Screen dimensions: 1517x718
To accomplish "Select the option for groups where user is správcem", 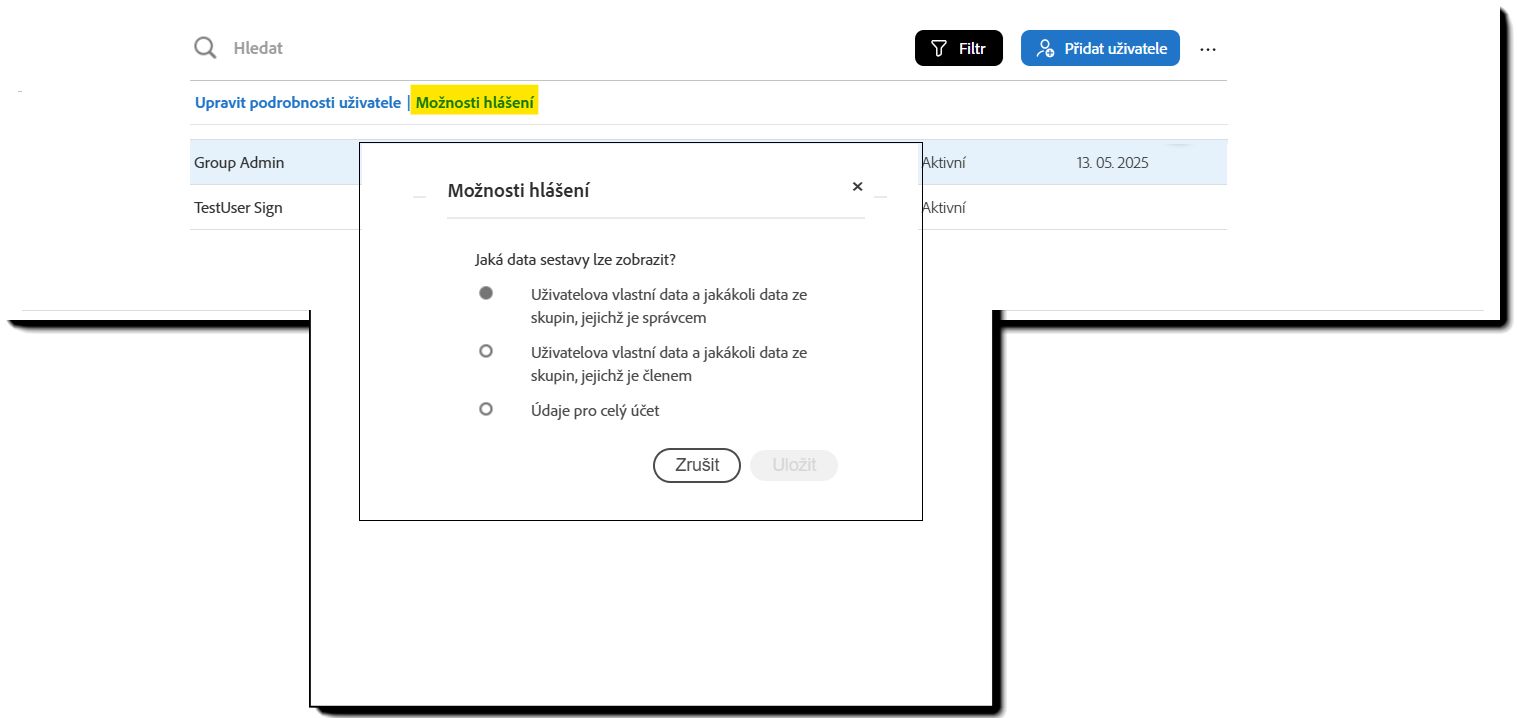I will pyautogui.click(x=486, y=293).
